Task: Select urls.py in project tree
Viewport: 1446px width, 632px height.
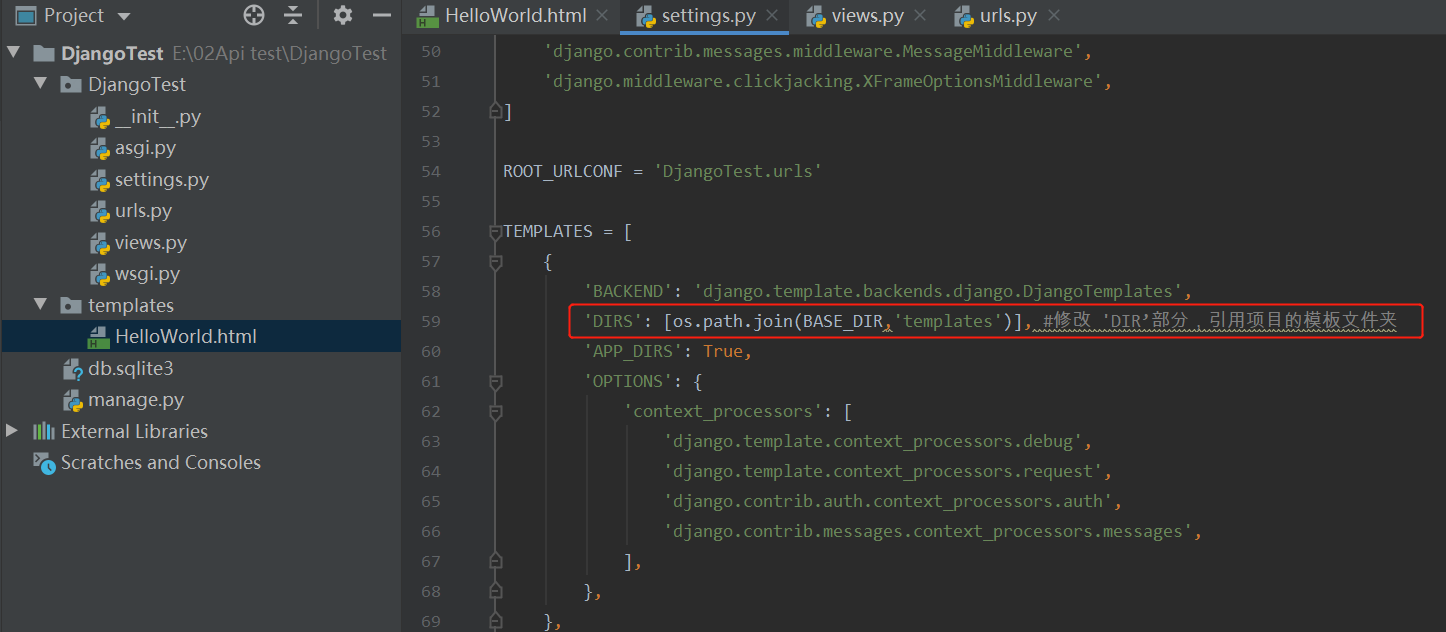Action: click(x=143, y=211)
